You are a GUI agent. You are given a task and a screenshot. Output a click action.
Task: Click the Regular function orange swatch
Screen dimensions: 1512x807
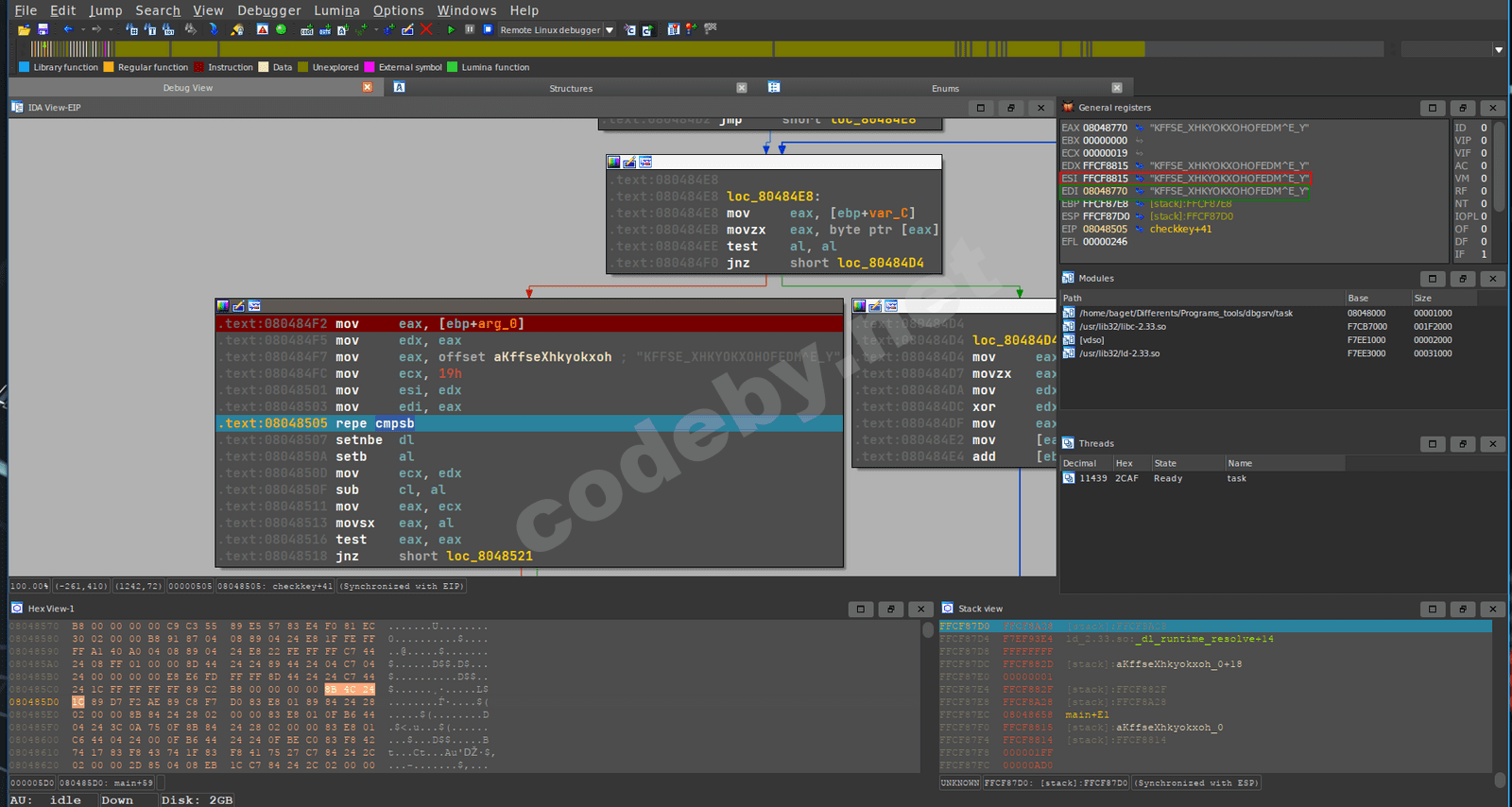pyautogui.click(x=109, y=67)
